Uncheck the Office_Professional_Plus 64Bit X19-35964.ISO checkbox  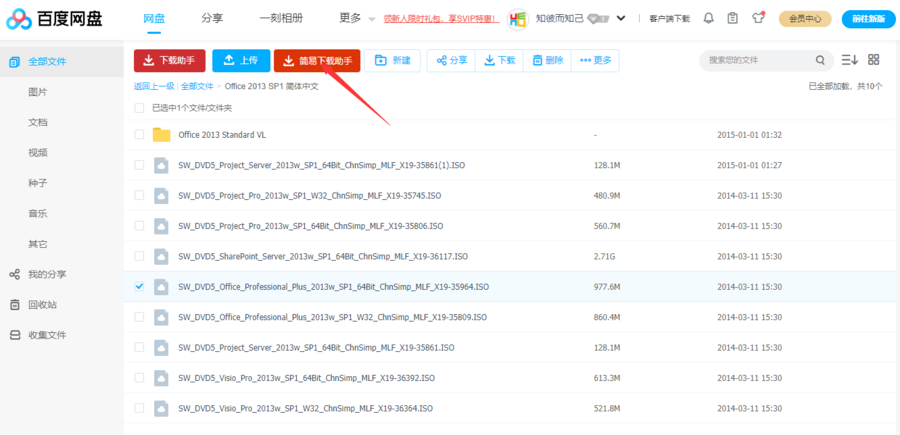coord(139,286)
